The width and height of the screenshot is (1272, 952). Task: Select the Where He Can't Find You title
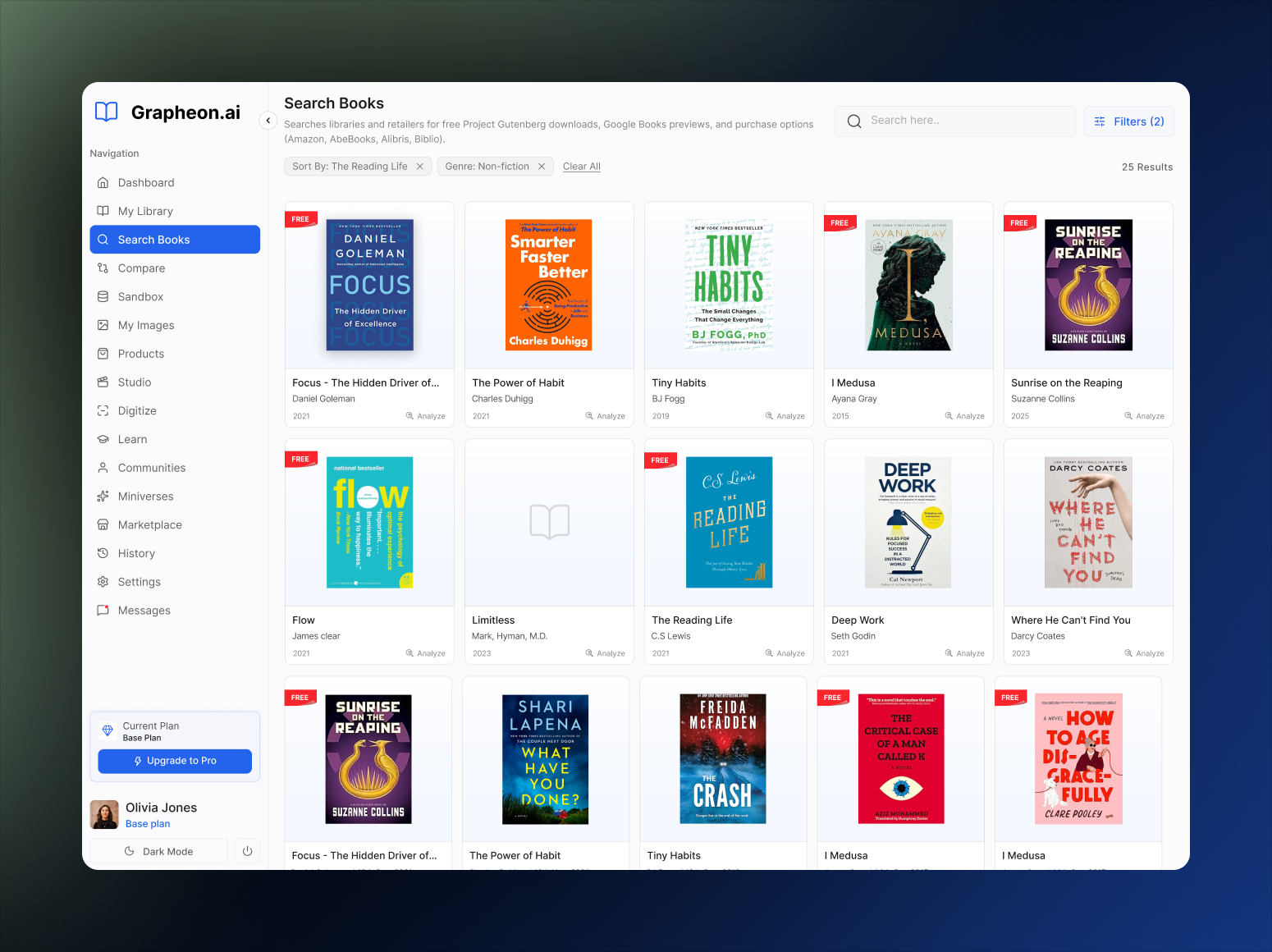click(1071, 620)
